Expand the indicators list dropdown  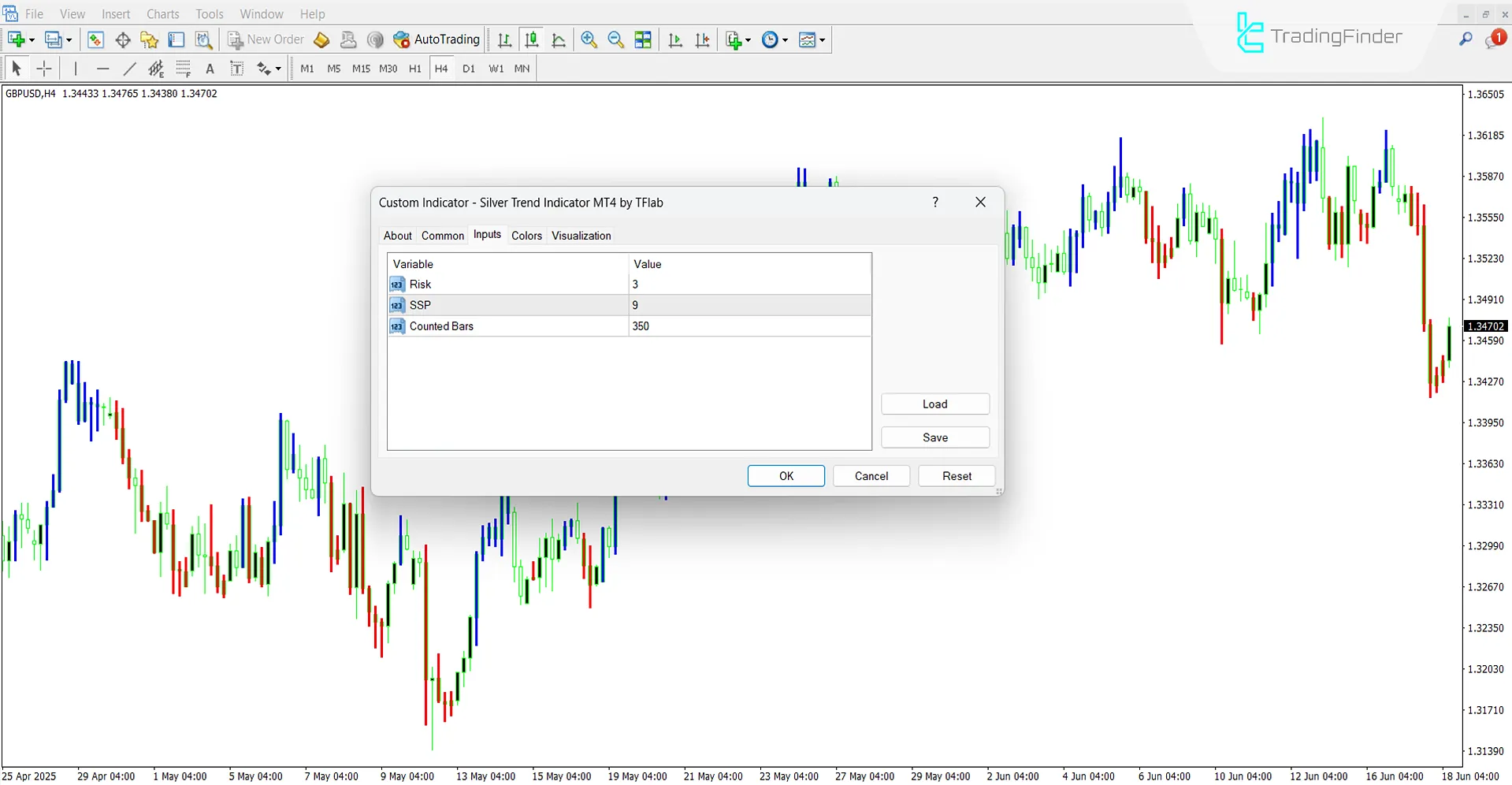748,40
